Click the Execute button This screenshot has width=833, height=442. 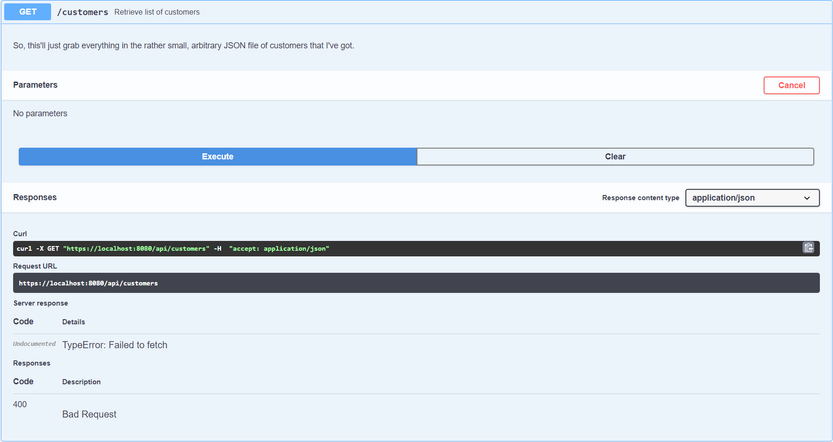coord(217,157)
